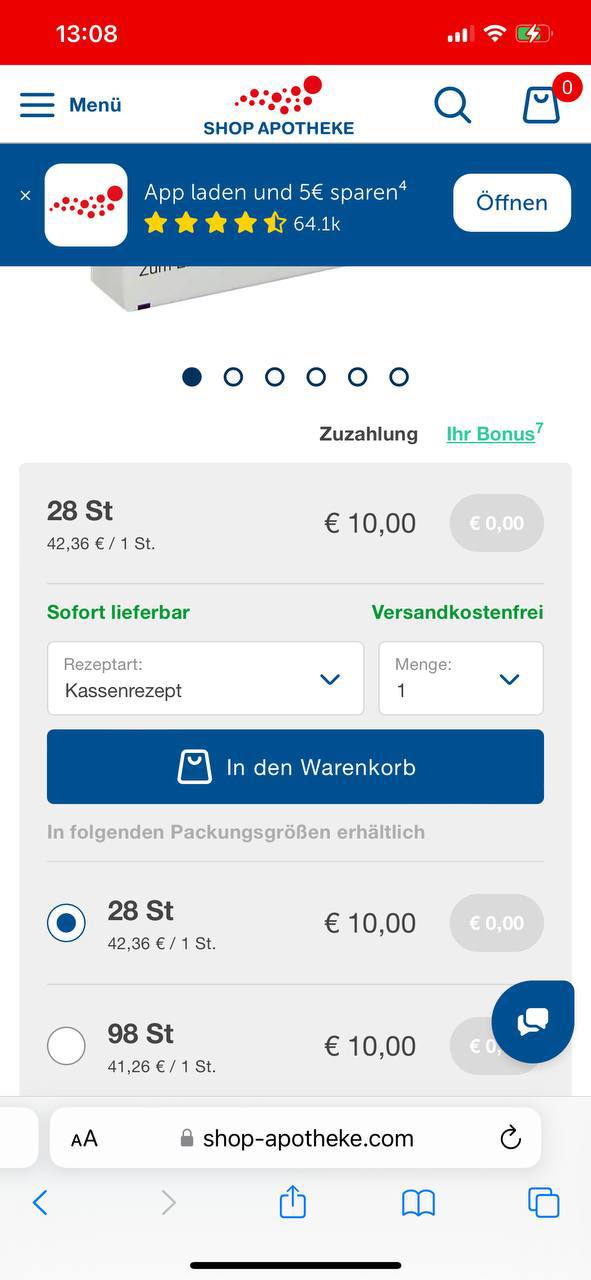The height and width of the screenshot is (1280, 591).
Task: Expand the Menge quantity dropdown
Action: pyautogui.click(x=461, y=678)
